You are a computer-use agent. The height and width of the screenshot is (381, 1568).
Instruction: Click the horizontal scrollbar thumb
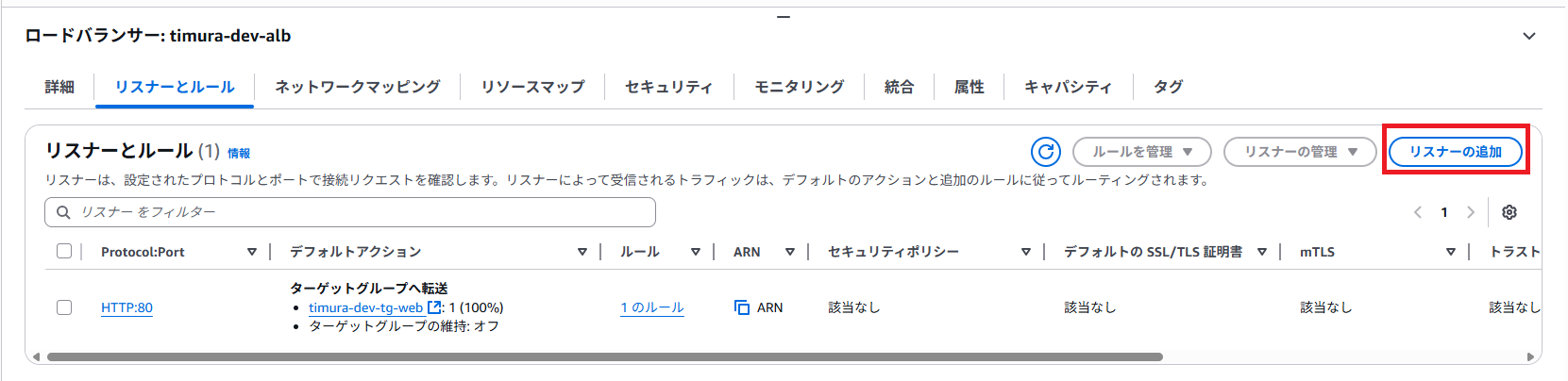click(x=604, y=357)
